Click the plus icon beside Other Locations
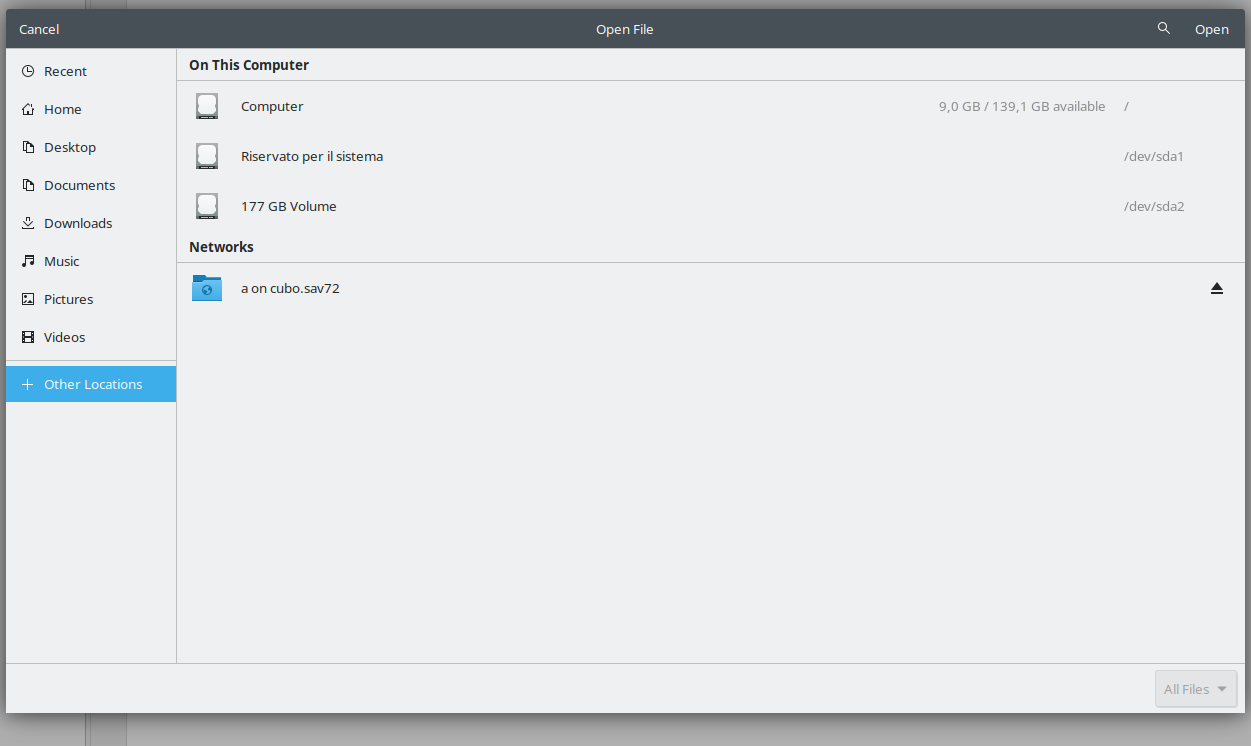The width and height of the screenshot is (1251, 746). point(28,384)
